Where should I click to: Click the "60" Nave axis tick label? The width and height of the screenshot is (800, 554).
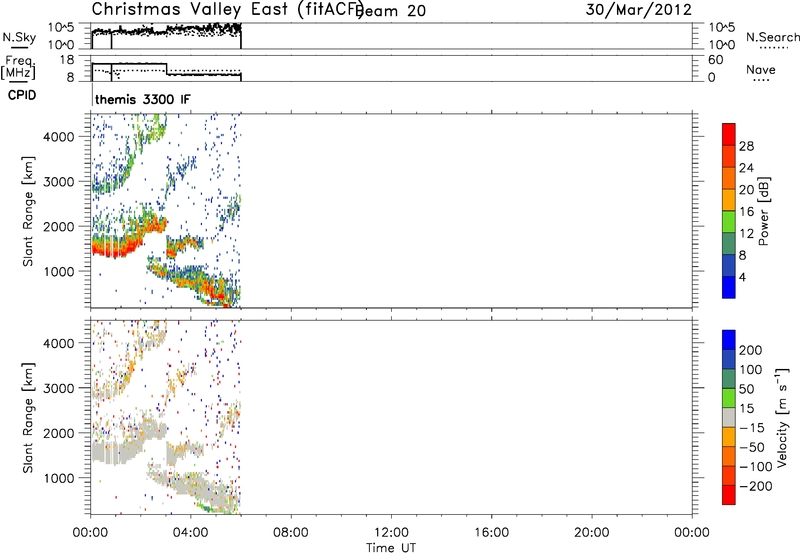point(715,60)
